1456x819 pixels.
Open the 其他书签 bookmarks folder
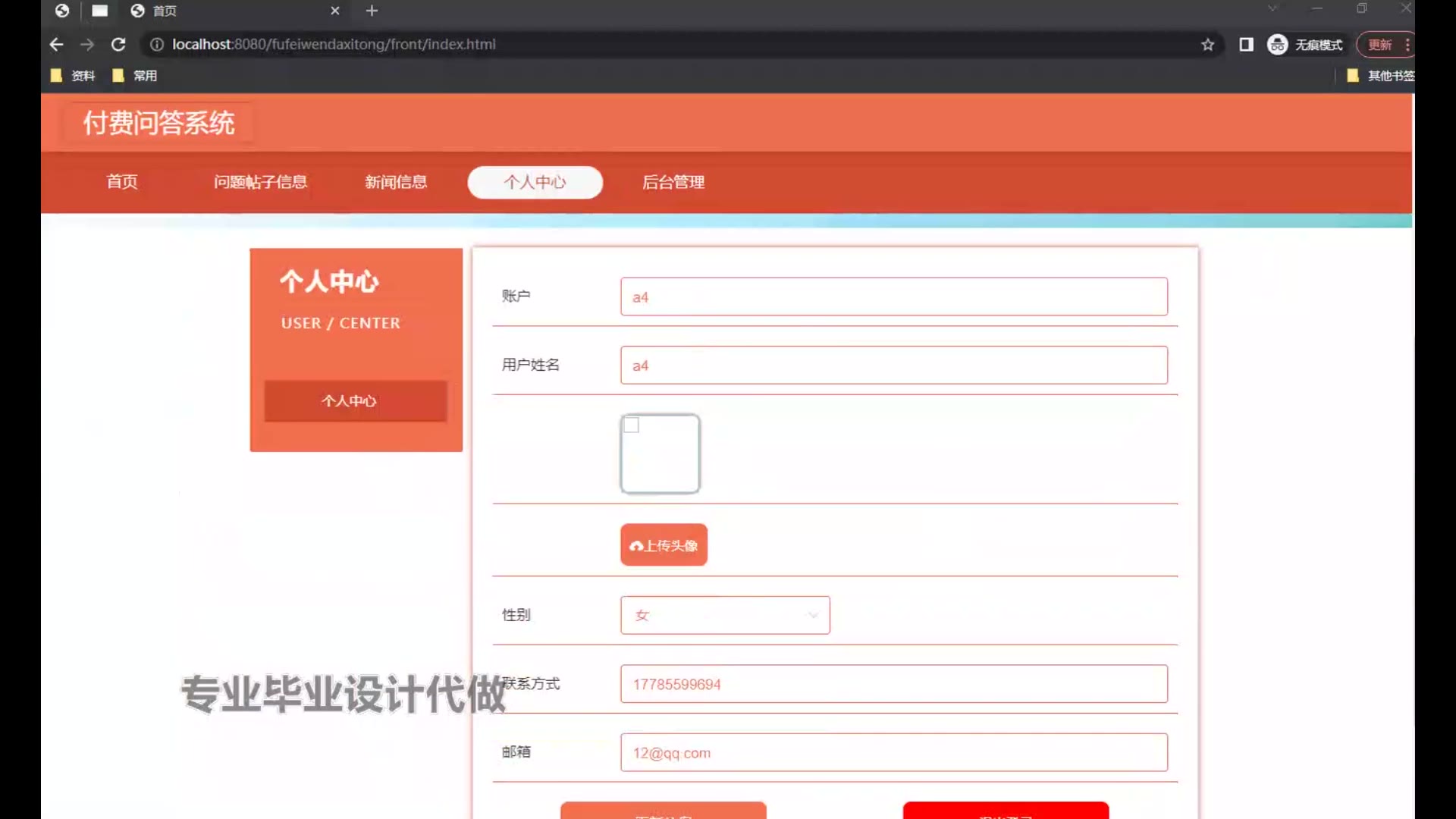click(1380, 76)
